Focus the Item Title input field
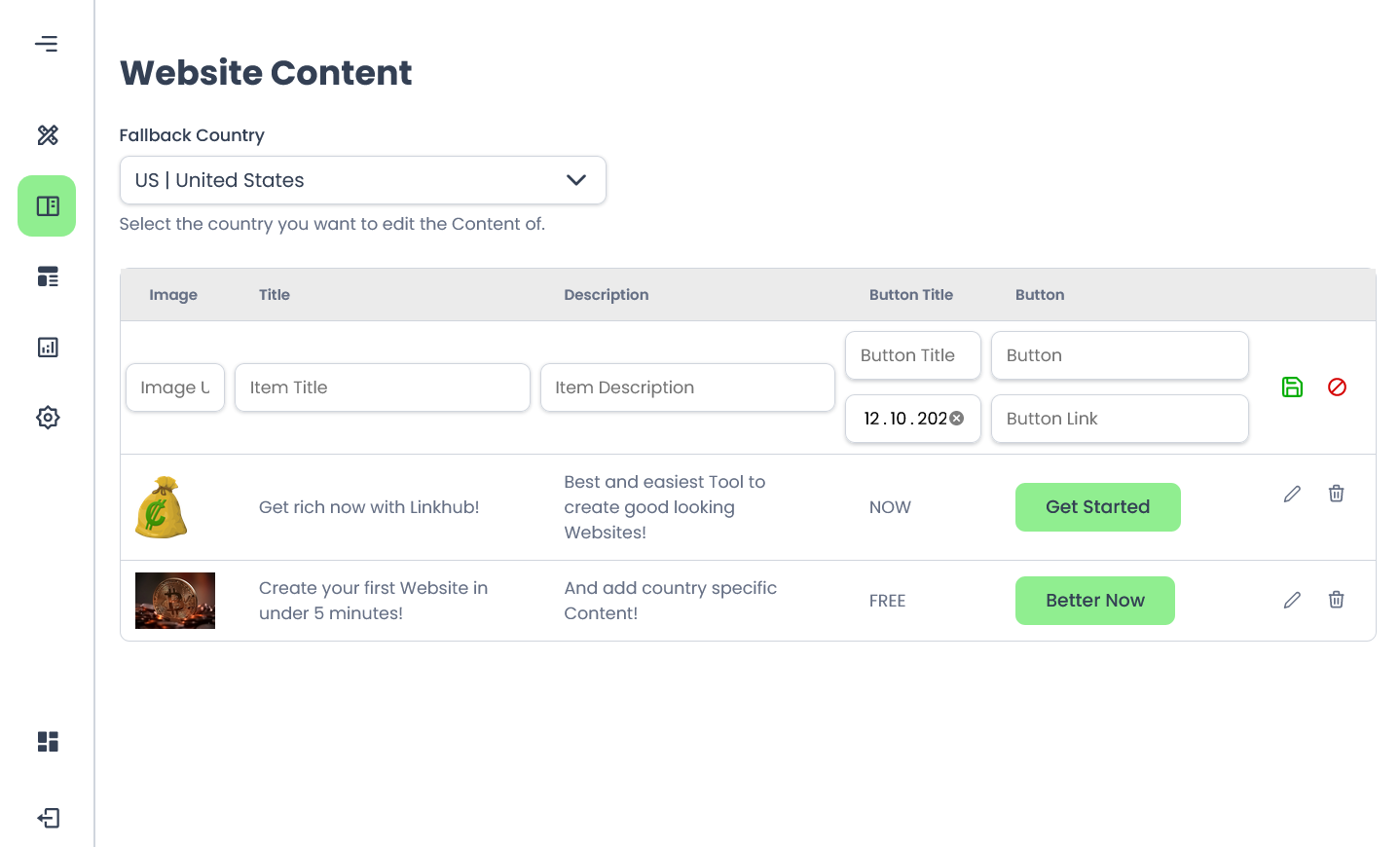 382,387
